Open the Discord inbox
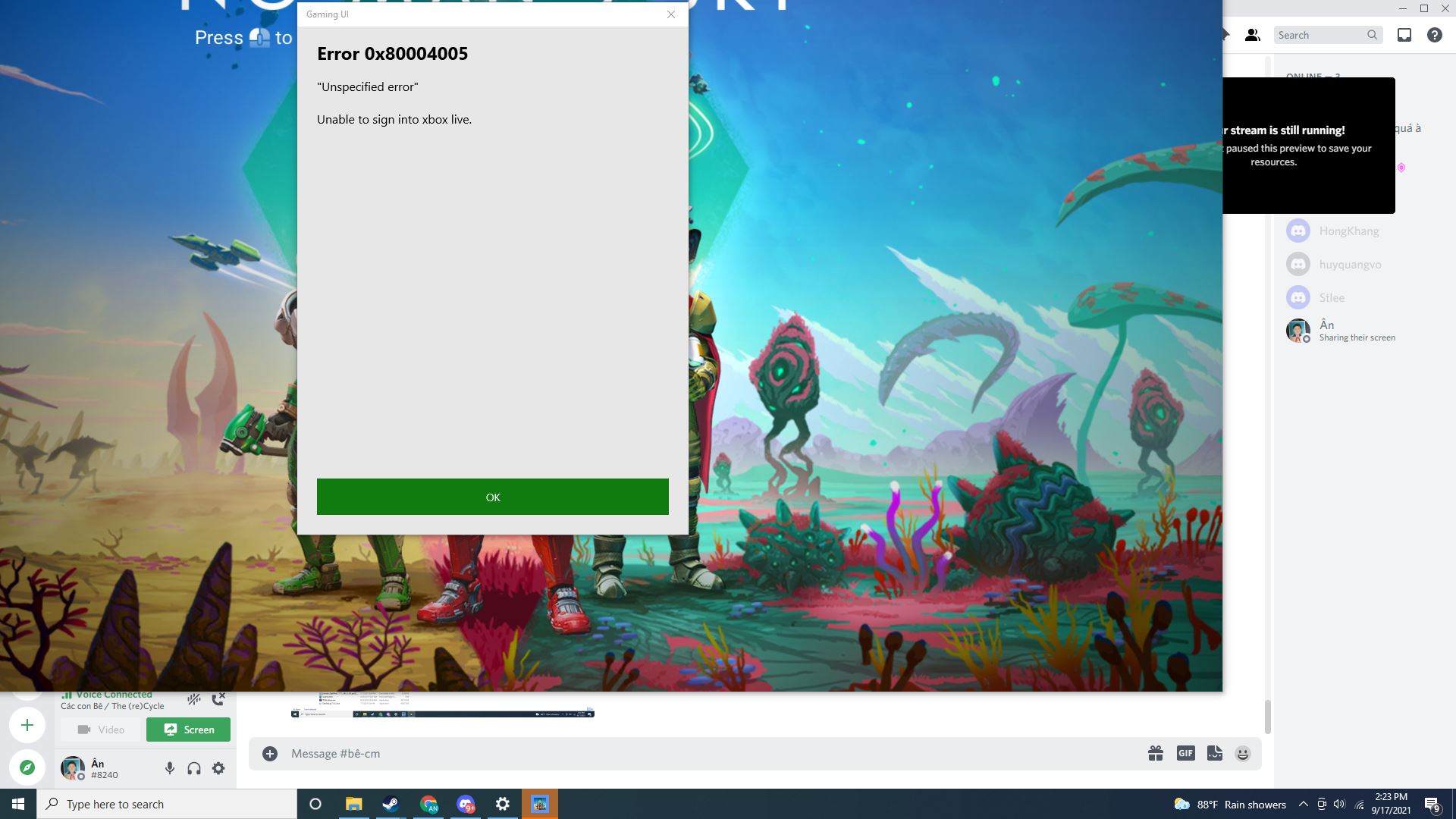The width and height of the screenshot is (1456, 819). pyautogui.click(x=1404, y=34)
